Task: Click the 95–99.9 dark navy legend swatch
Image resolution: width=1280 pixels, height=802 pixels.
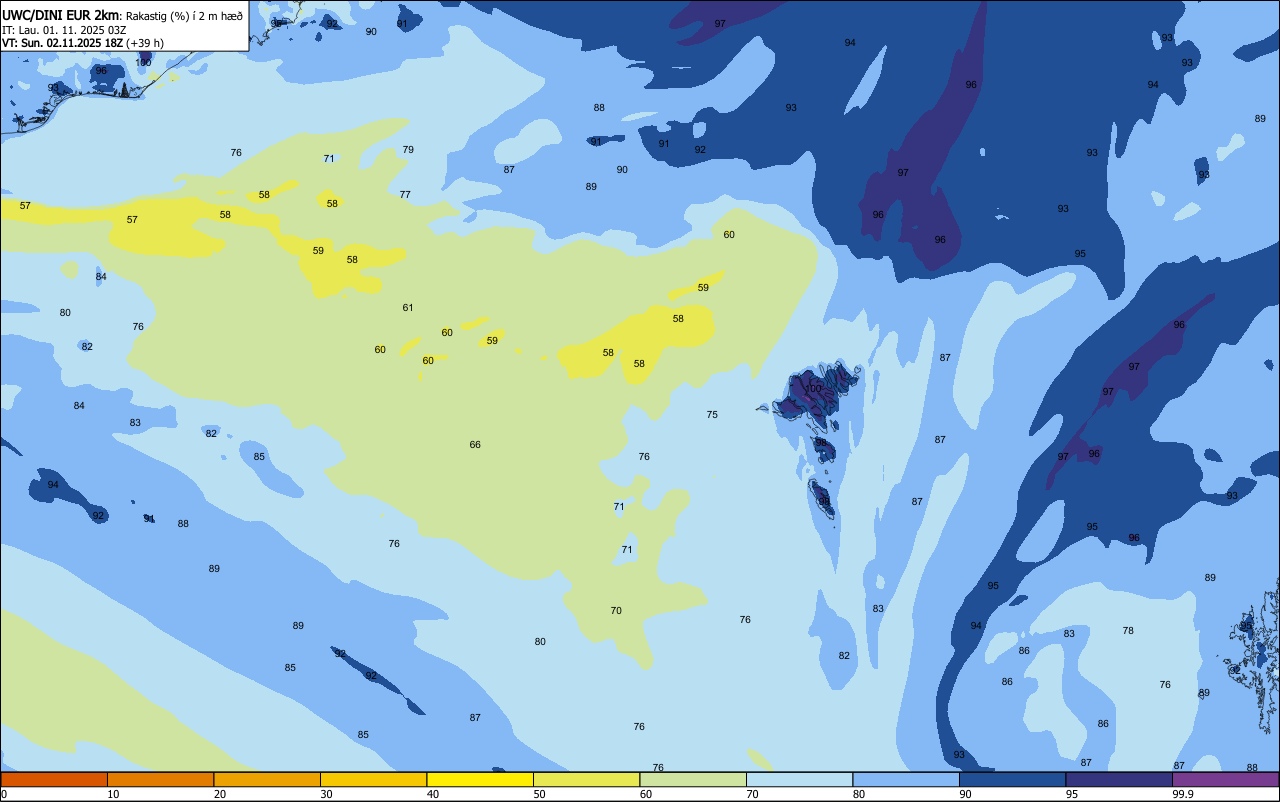Action: 1119,779
